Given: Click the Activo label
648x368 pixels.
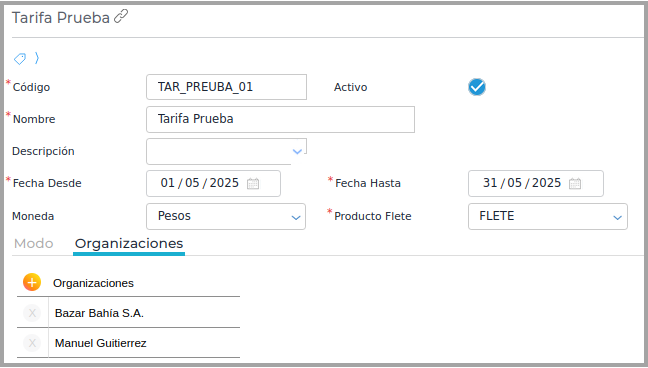Looking at the screenshot, I should 350,87.
